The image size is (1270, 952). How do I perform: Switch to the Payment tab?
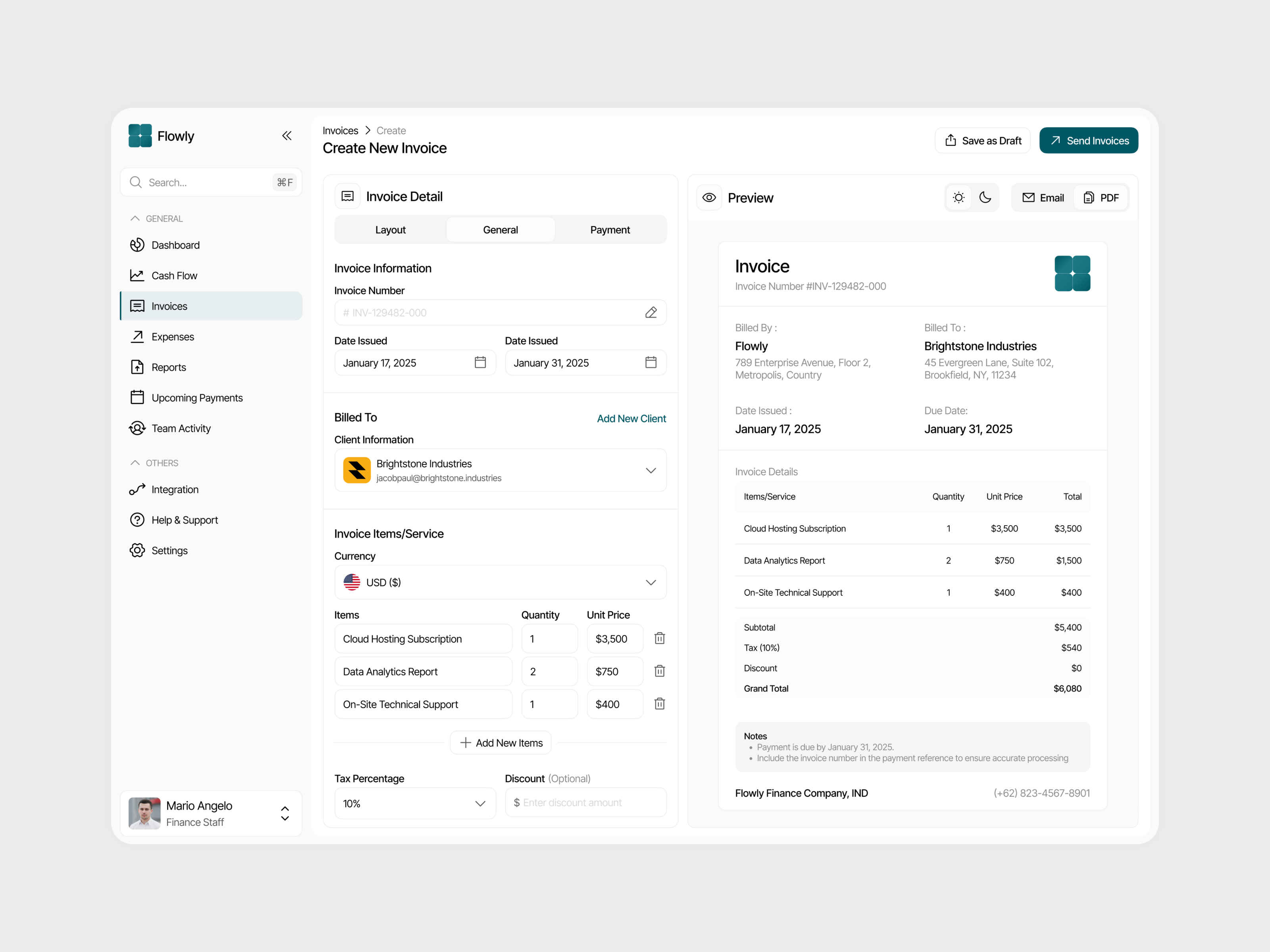pyautogui.click(x=610, y=230)
